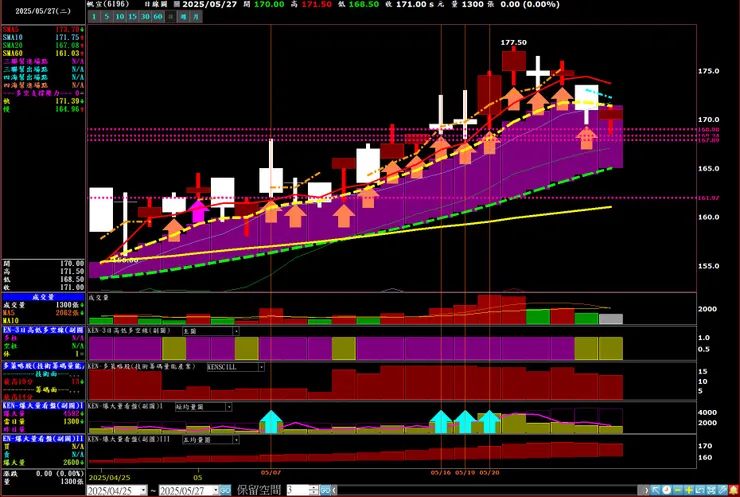The height and width of the screenshot is (497, 740).
Task: Click the orange clock icon
Action: coord(666,491)
